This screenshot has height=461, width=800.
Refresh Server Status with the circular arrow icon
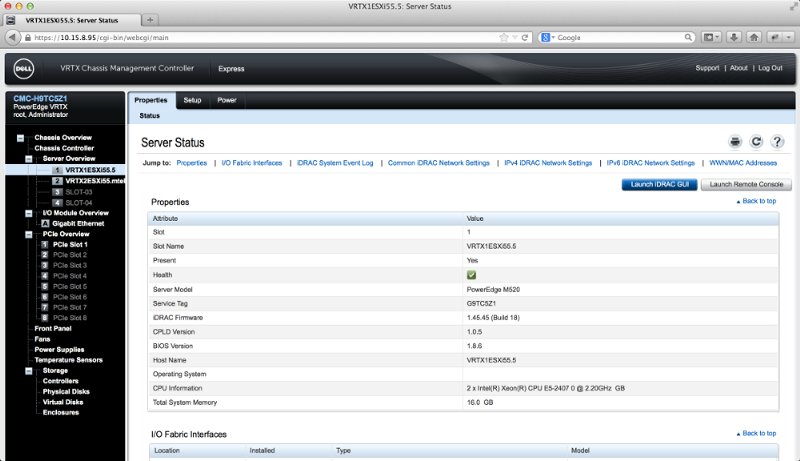coord(756,142)
